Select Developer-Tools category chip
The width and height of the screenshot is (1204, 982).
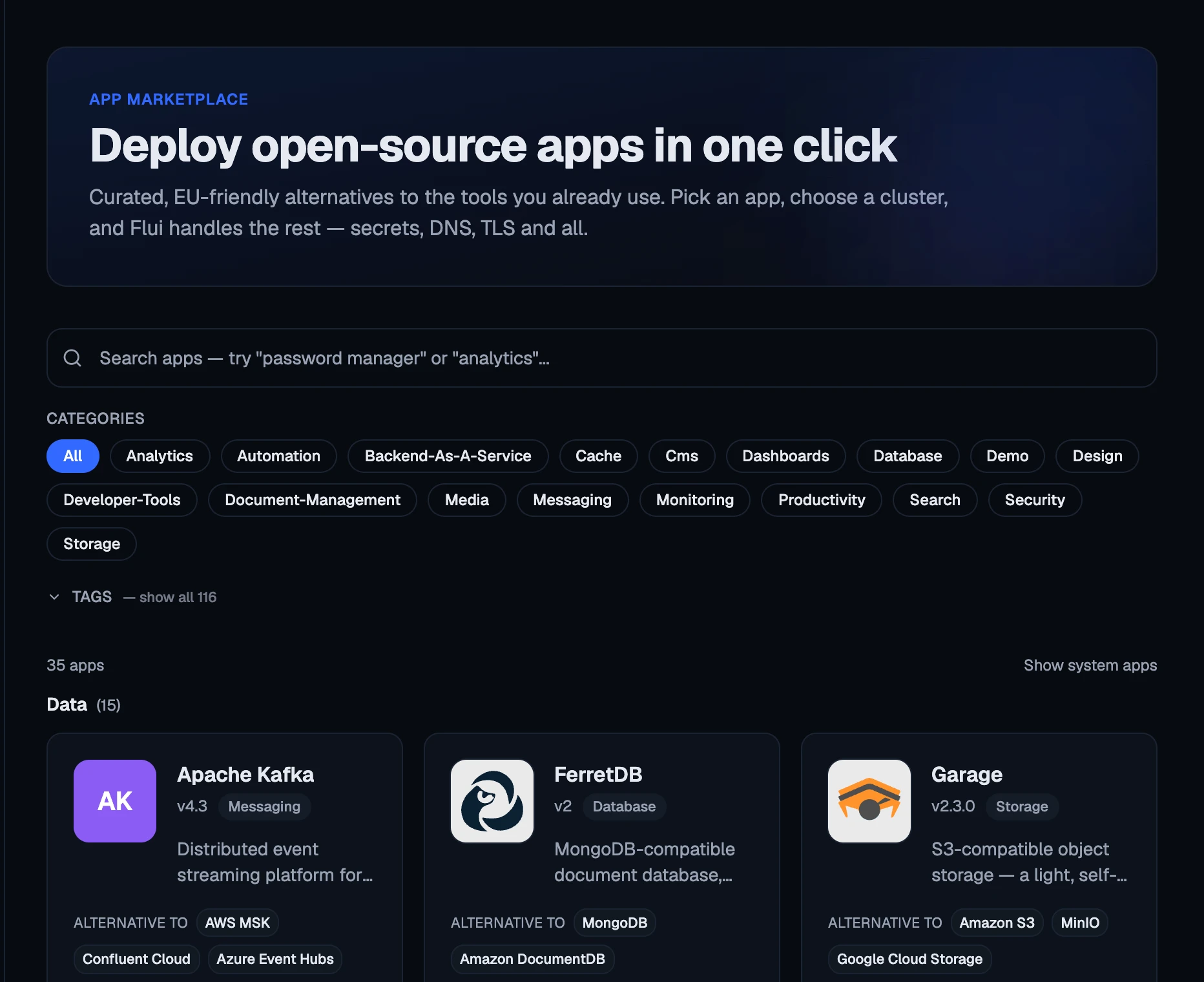(x=121, y=500)
